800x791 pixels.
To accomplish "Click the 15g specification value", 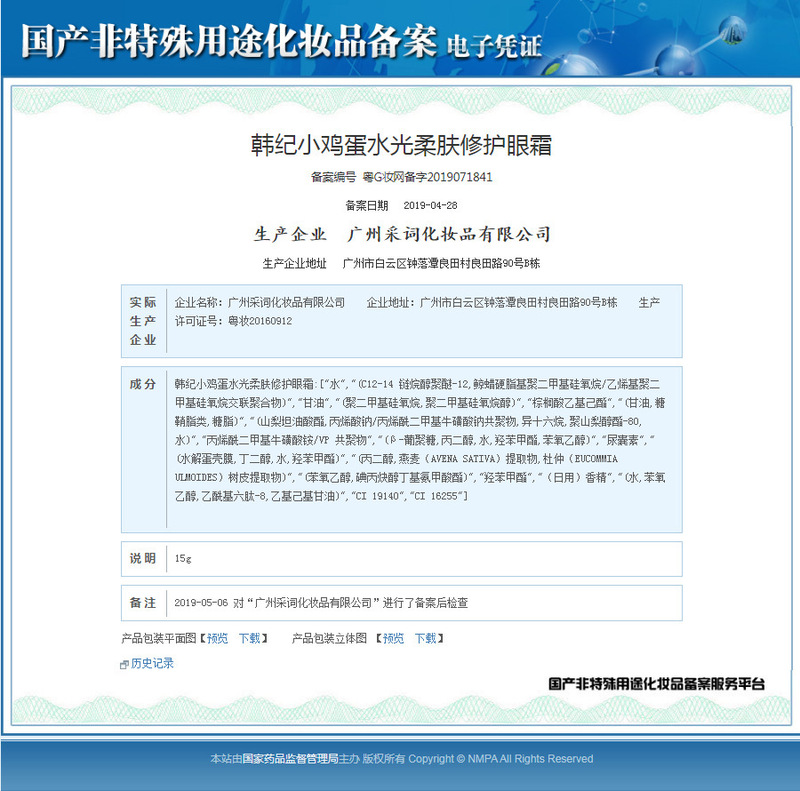I will pyautogui.click(x=183, y=558).
